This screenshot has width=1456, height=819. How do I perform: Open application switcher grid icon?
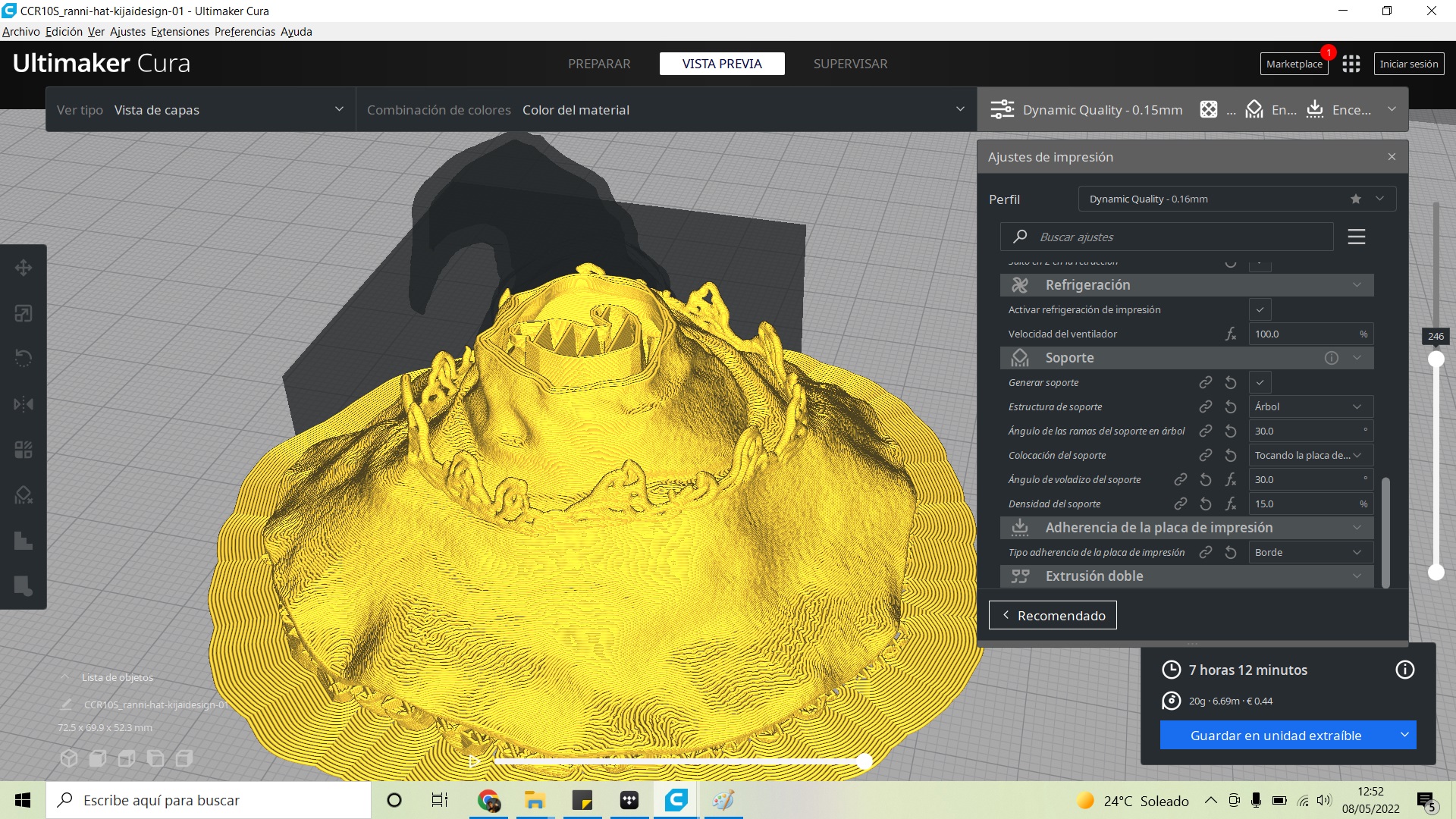1351,64
